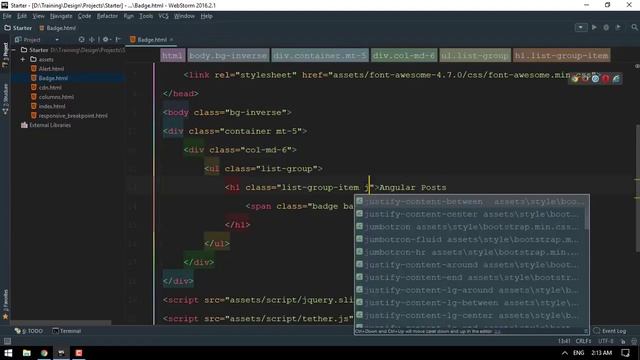Click the Run button in the toolbar
Viewport: 640px width, 360px height.
pyautogui.click(x=594, y=27)
